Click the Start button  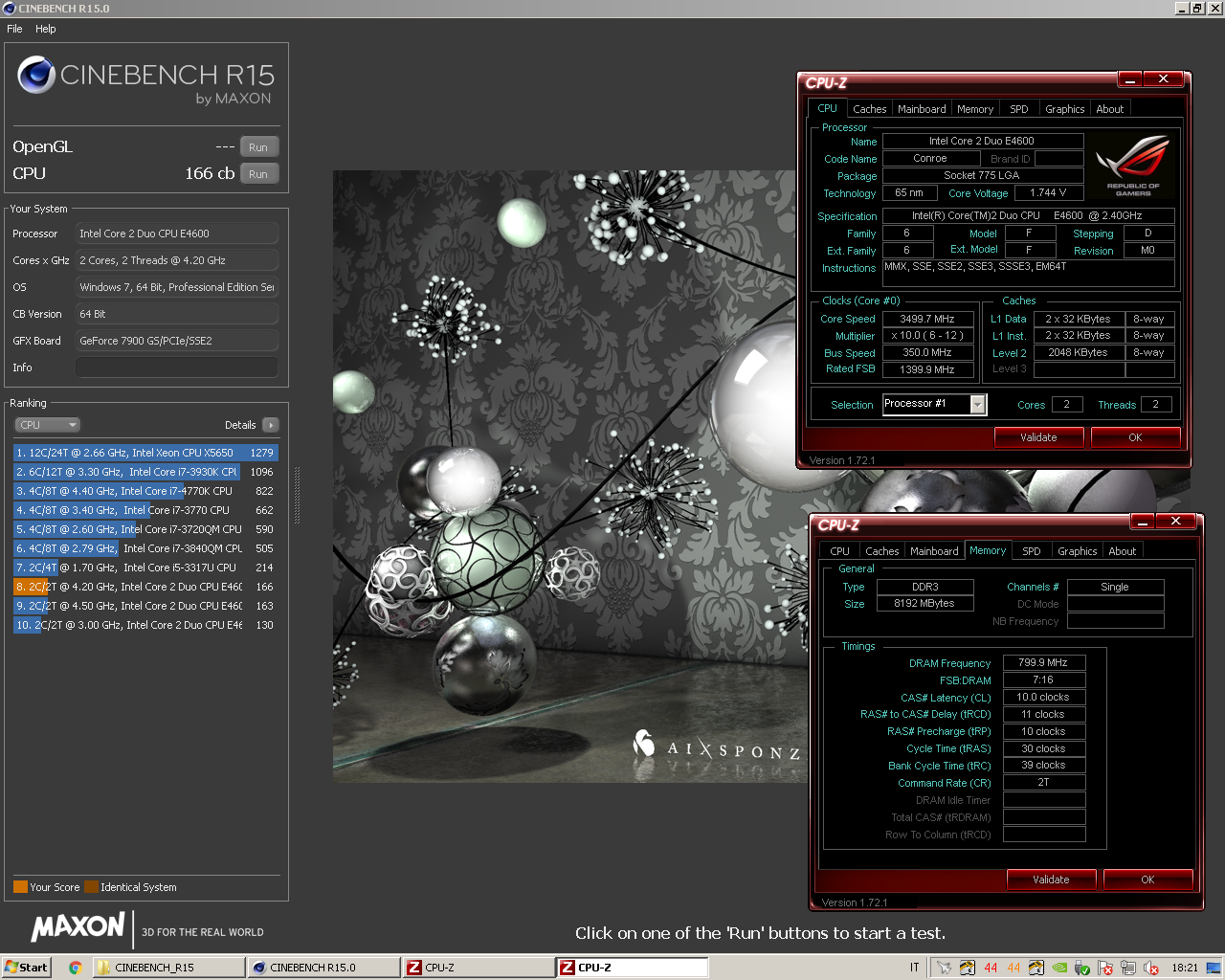click(x=26, y=968)
